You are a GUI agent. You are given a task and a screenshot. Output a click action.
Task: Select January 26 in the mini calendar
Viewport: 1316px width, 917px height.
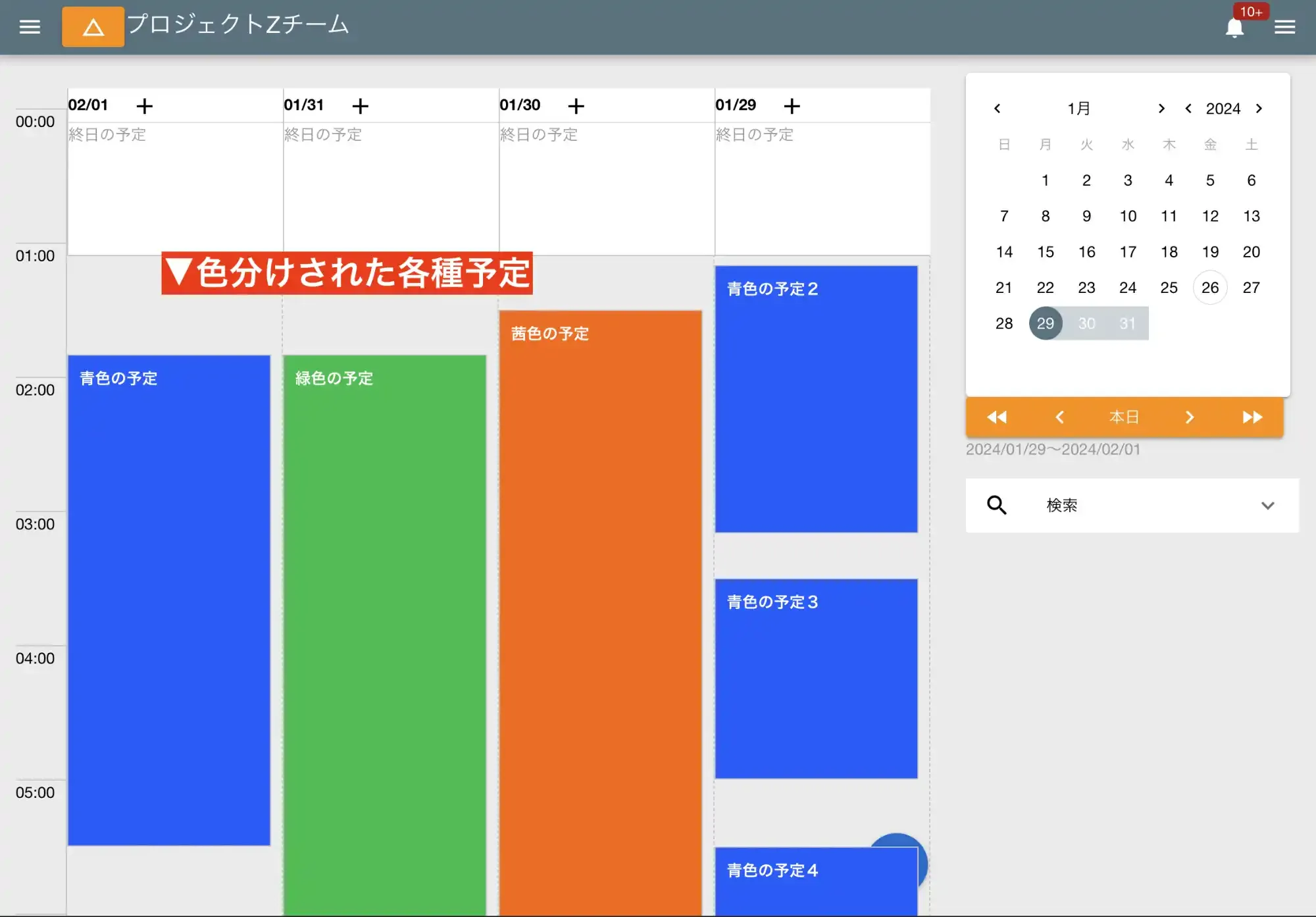pos(1210,287)
